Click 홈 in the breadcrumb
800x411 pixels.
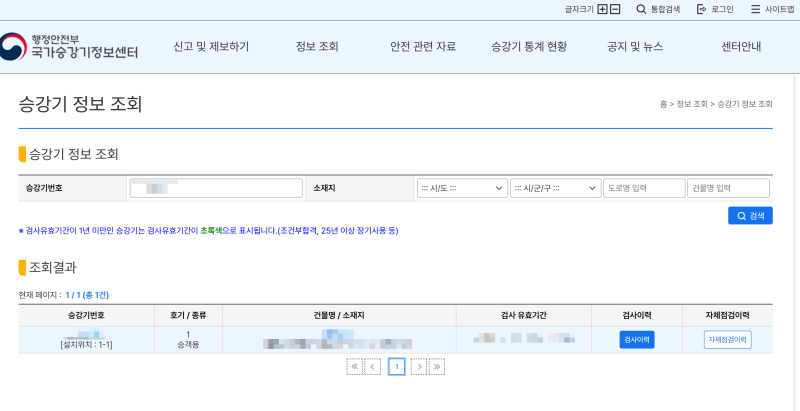tap(663, 104)
